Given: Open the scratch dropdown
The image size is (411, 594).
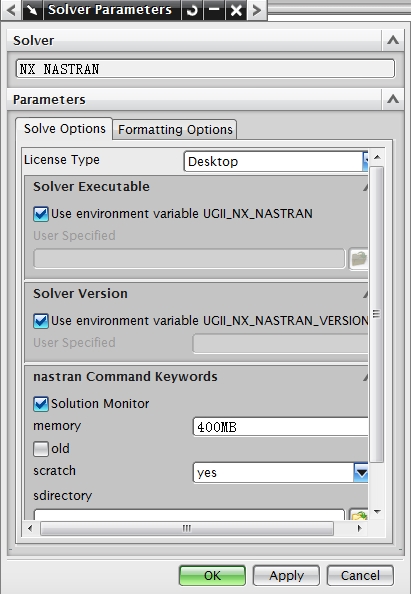Looking at the screenshot, I should coord(361,472).
